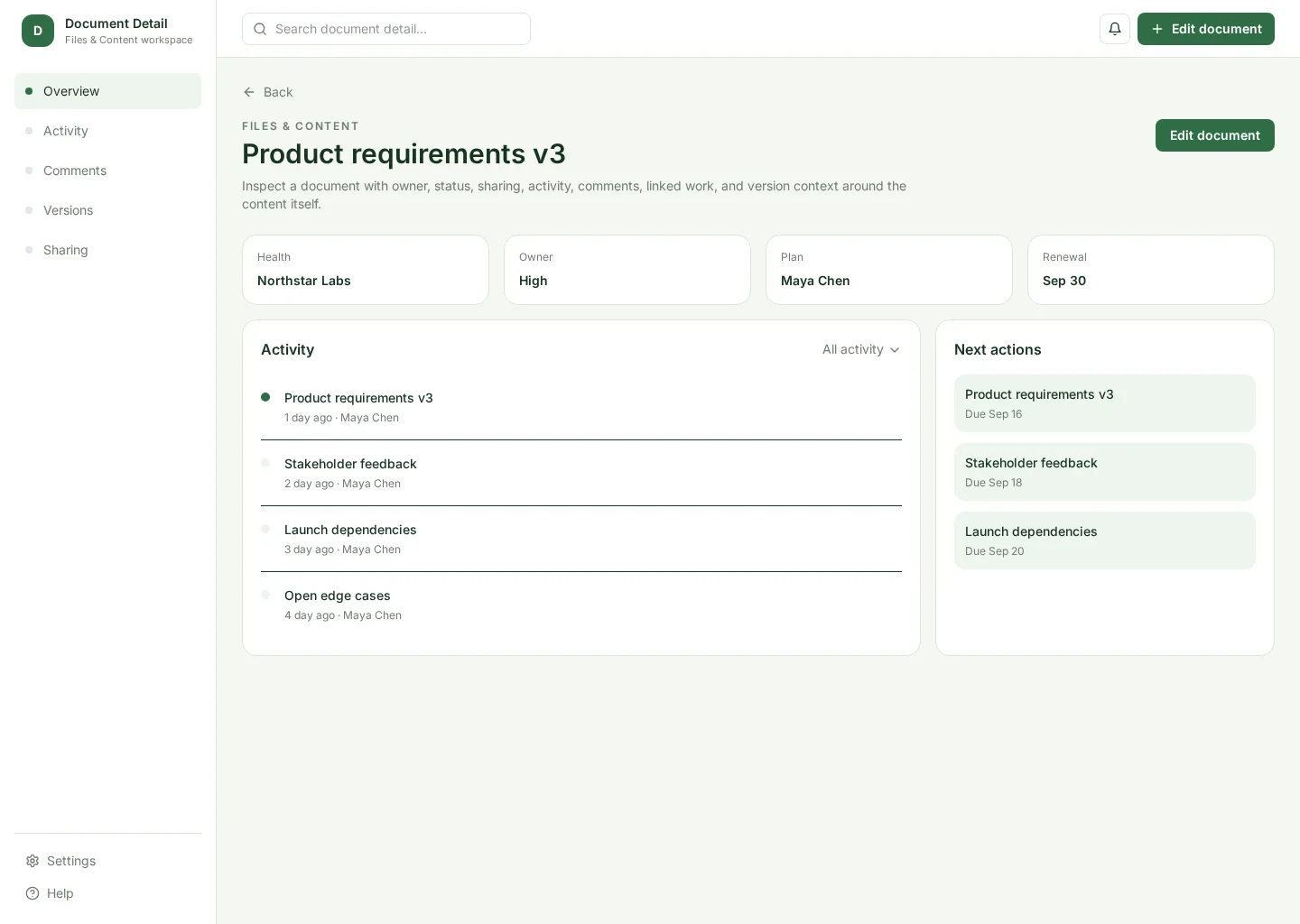Click the plus icon in top Edit document button
This screenshot has width=1300, height=924.
(x=1157, y=29)
